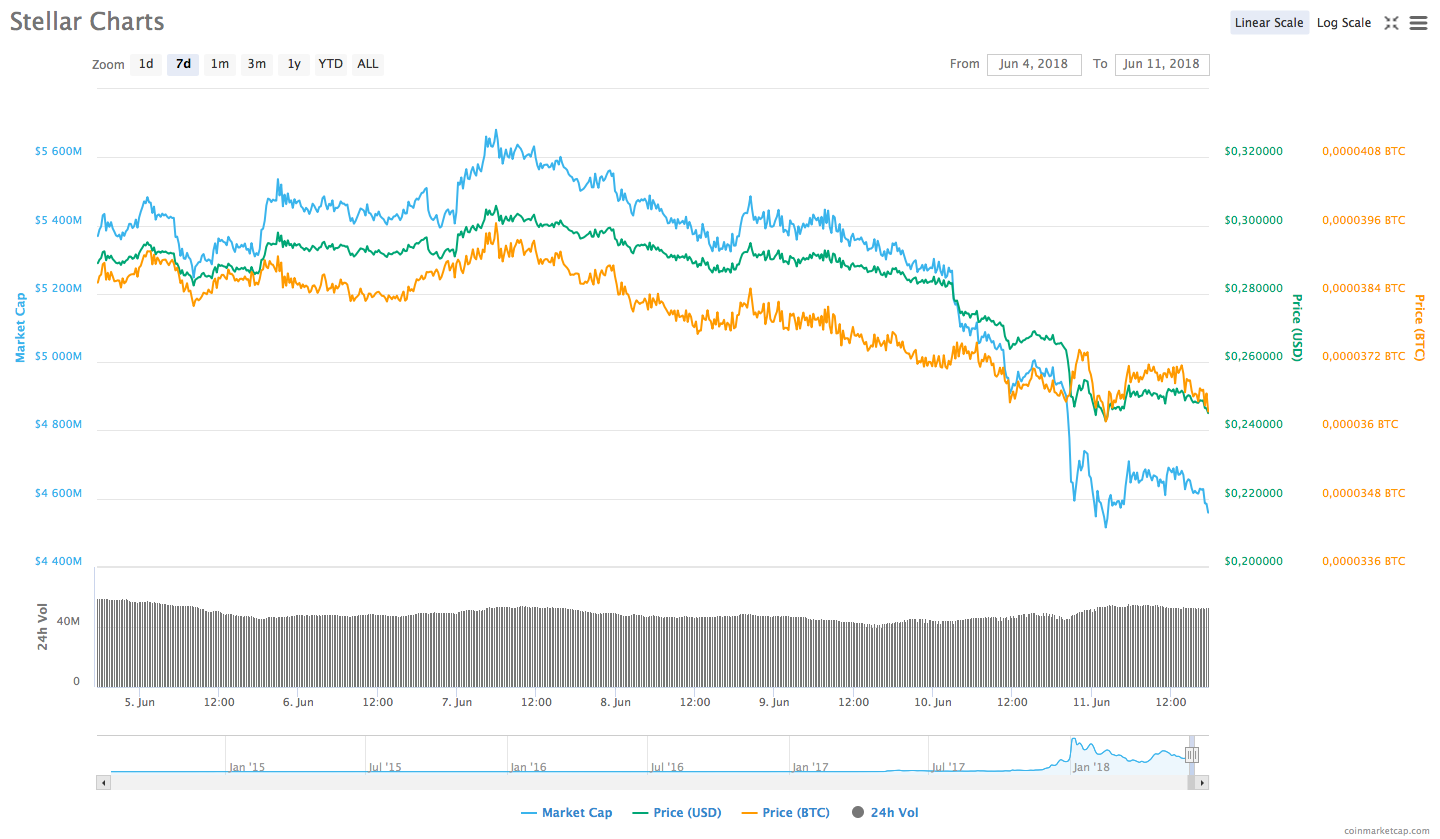Click the navigator scrollbar left arrow
This screenshot has width=1440, height=839.
point(103,782)
